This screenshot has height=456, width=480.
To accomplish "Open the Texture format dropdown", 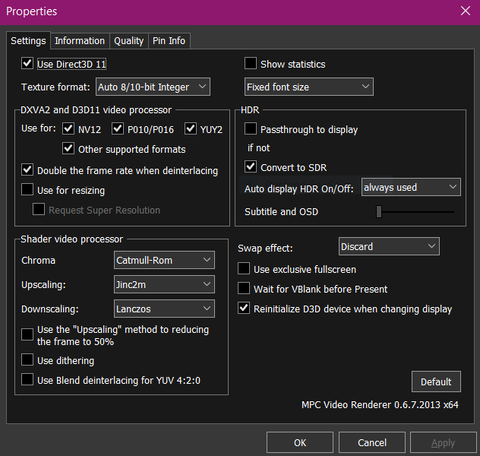I will point(153,87).
